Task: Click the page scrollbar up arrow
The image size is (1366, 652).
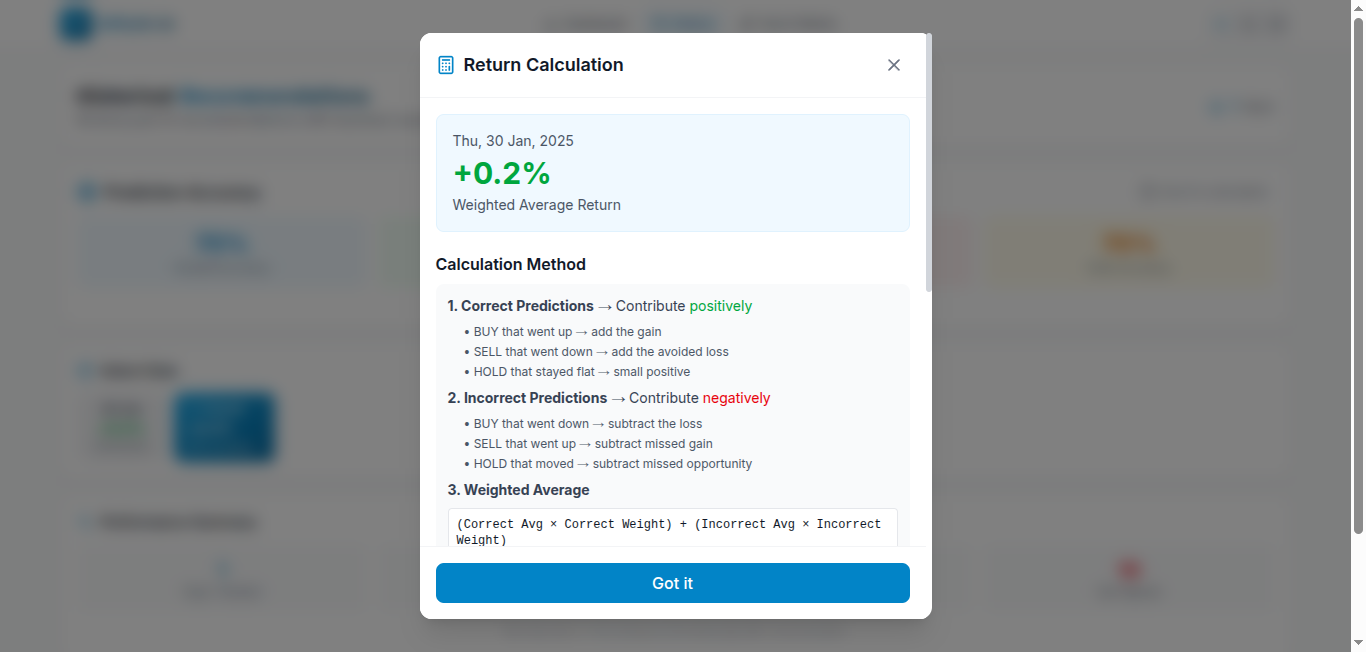Action: [1358, 9]
